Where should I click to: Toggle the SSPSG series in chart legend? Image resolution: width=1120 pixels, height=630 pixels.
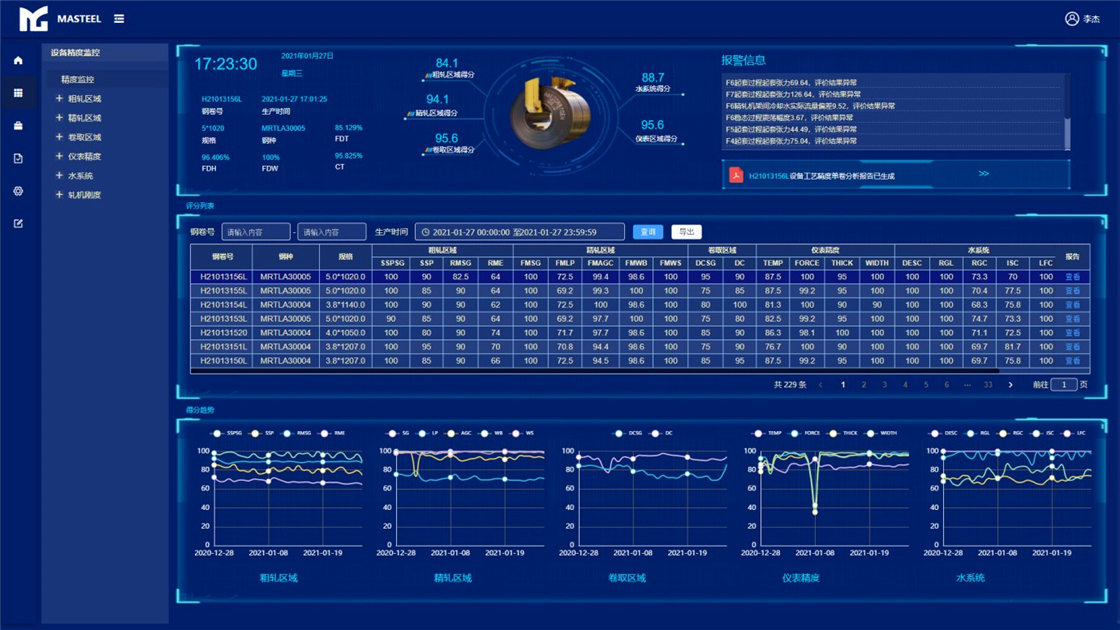[x=217, y=434]
